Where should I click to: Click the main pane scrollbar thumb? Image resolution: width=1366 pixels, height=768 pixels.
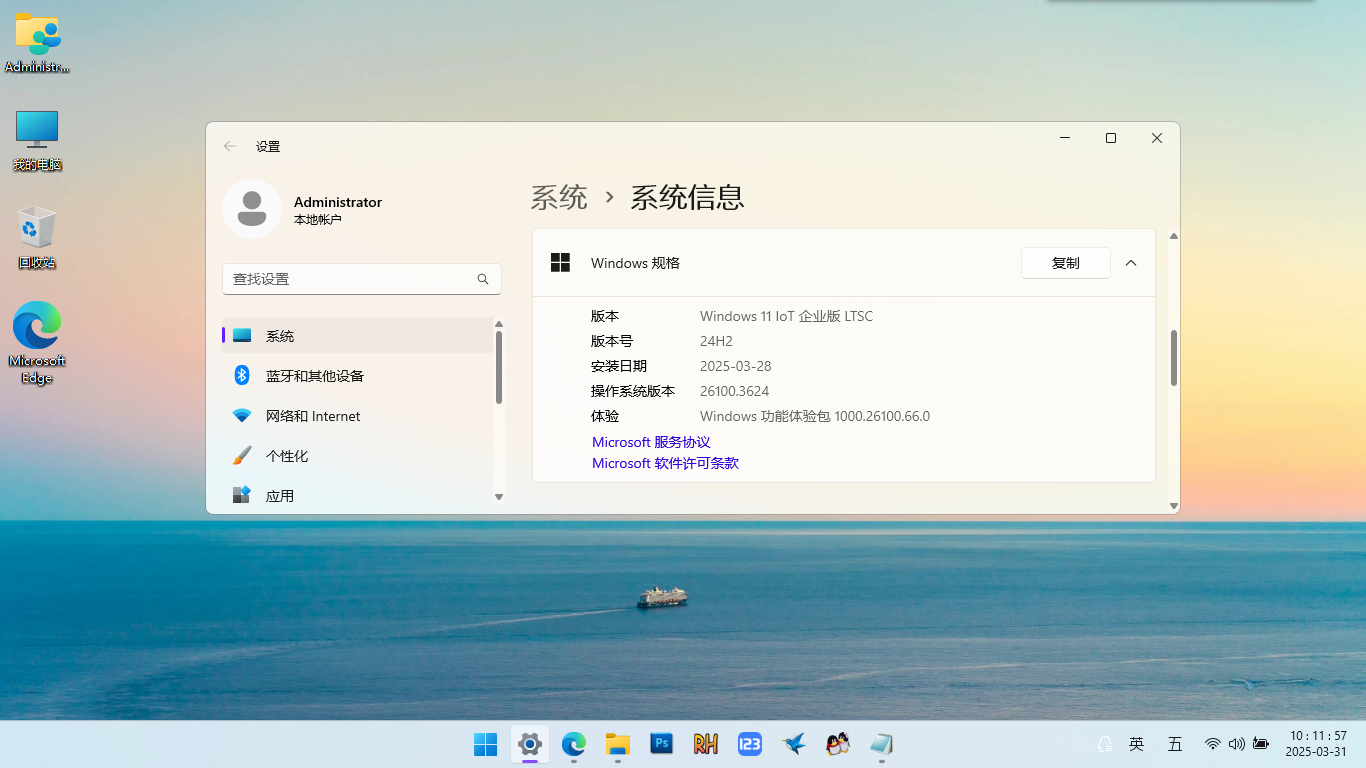1174,358
